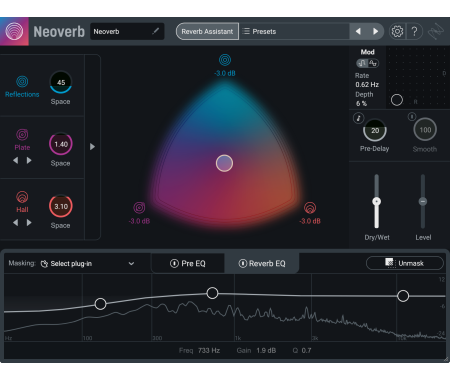Click the Freq value 733 Hz

[x=209, y=350]
